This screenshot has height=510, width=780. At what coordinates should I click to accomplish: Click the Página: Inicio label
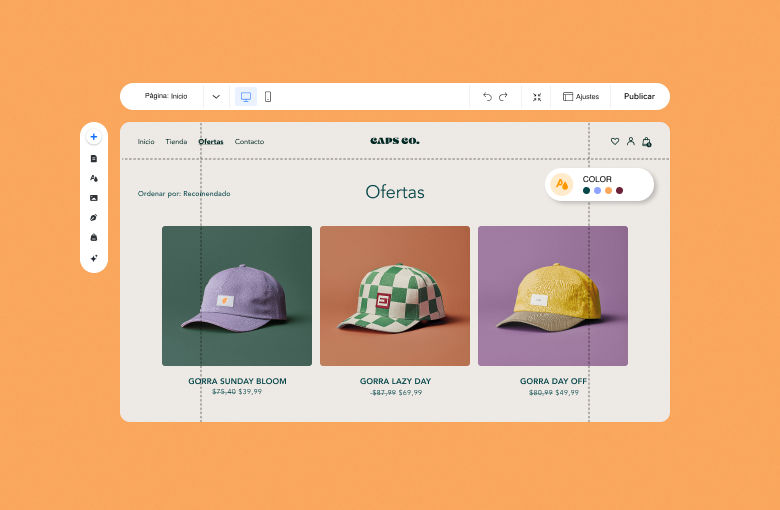pos(166,96)
